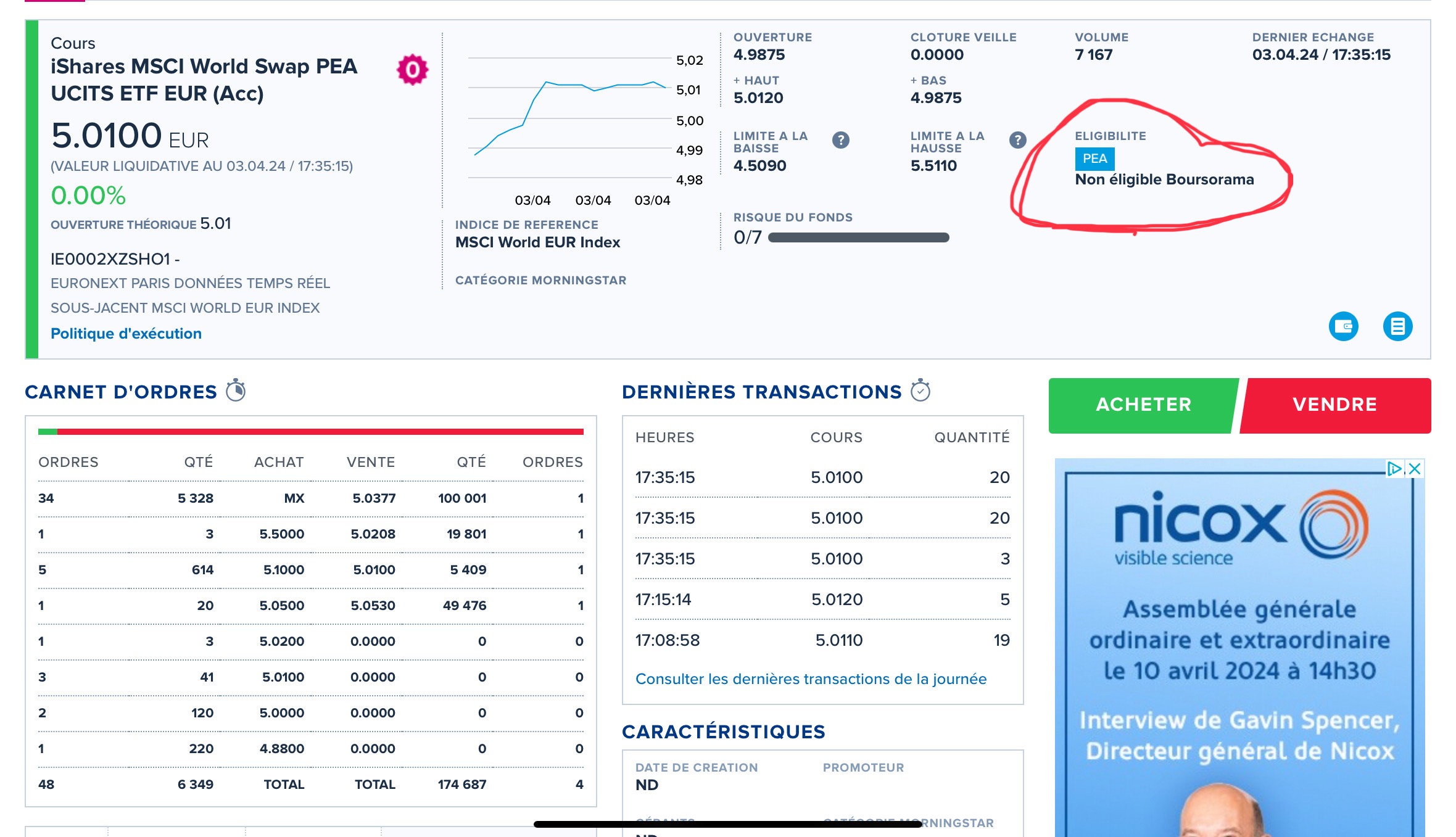
Task: Click the Heures column header
Action: pos(664,437)
